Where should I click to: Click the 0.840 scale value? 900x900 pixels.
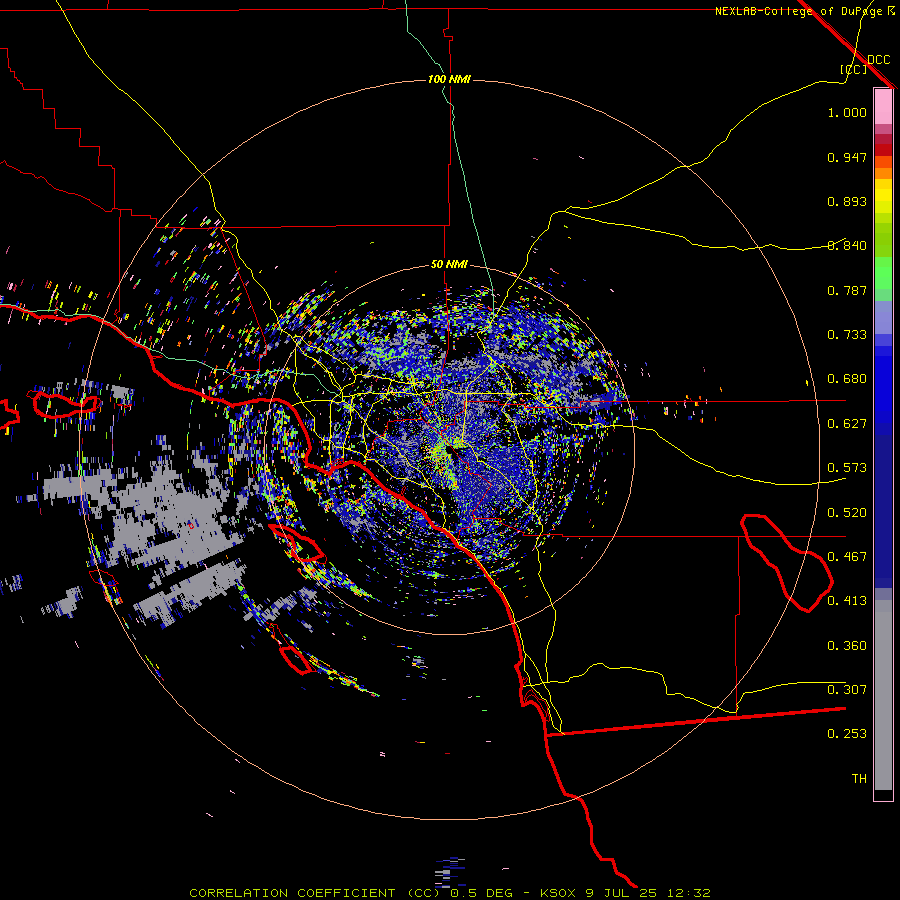(x=847, y=246)
